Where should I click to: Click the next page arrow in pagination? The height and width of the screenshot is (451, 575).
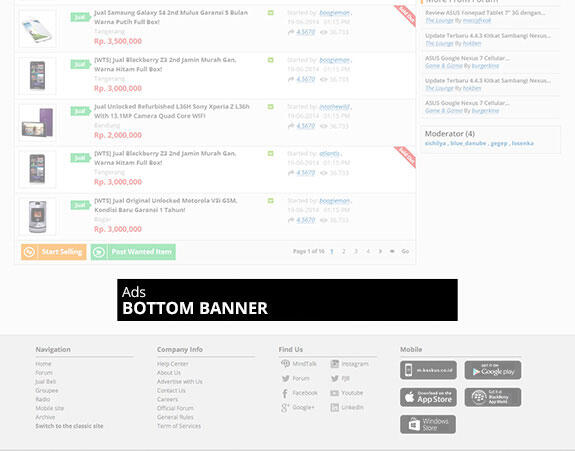pyautogui.click(x=380, y=251)
